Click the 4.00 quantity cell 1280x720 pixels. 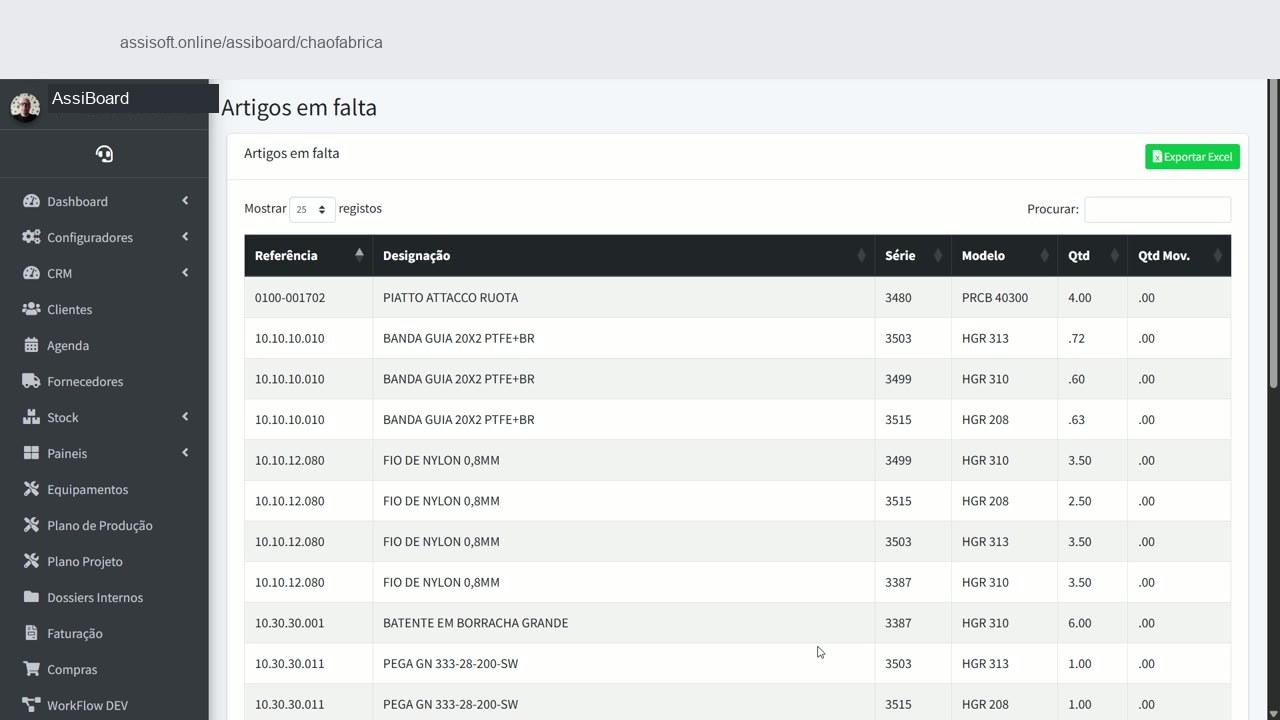click(x=1092, y=298)
